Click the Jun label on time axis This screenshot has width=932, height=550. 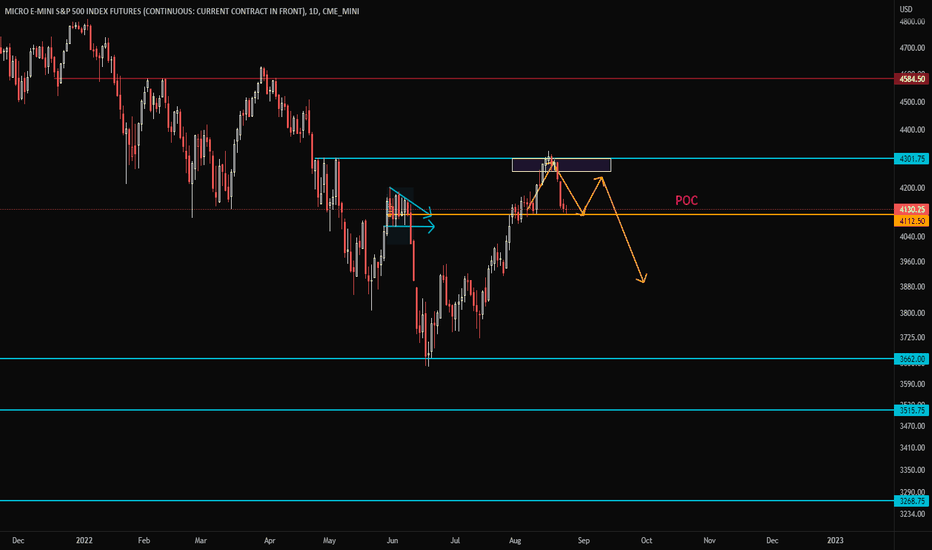392,540
